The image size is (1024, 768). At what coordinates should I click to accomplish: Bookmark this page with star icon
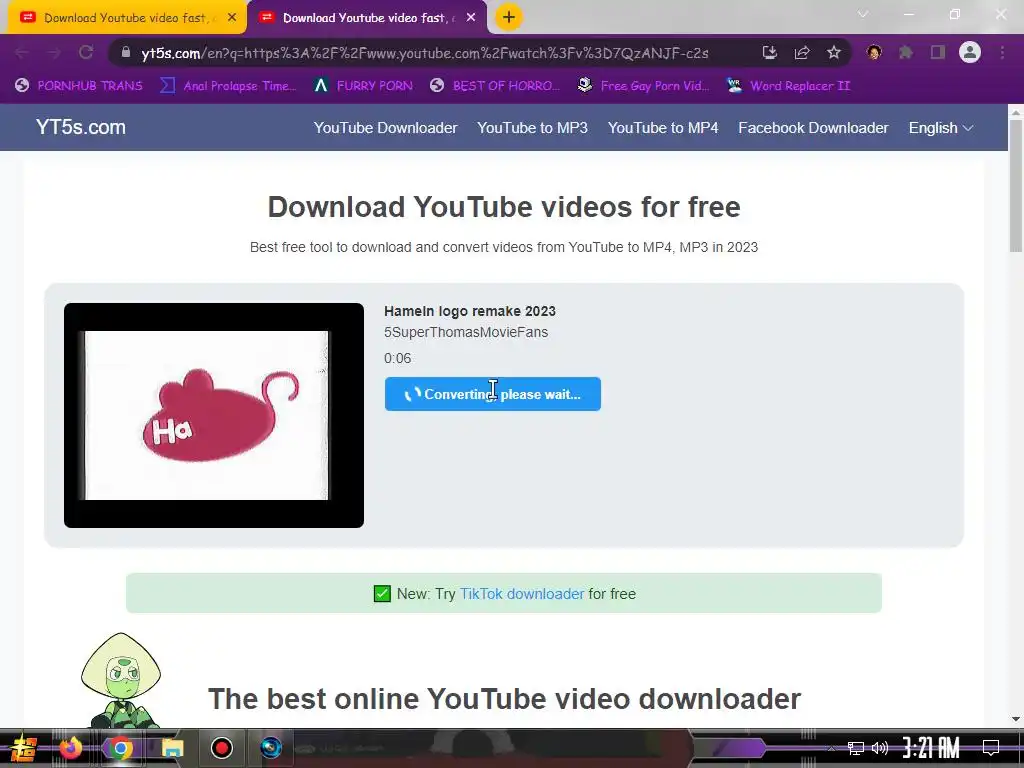click(x=834, y=53)
